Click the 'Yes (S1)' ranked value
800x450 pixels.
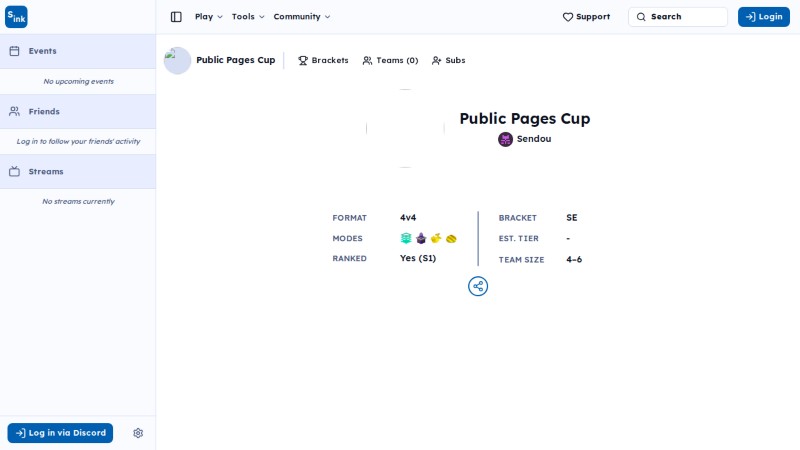(x=418, y=258)
